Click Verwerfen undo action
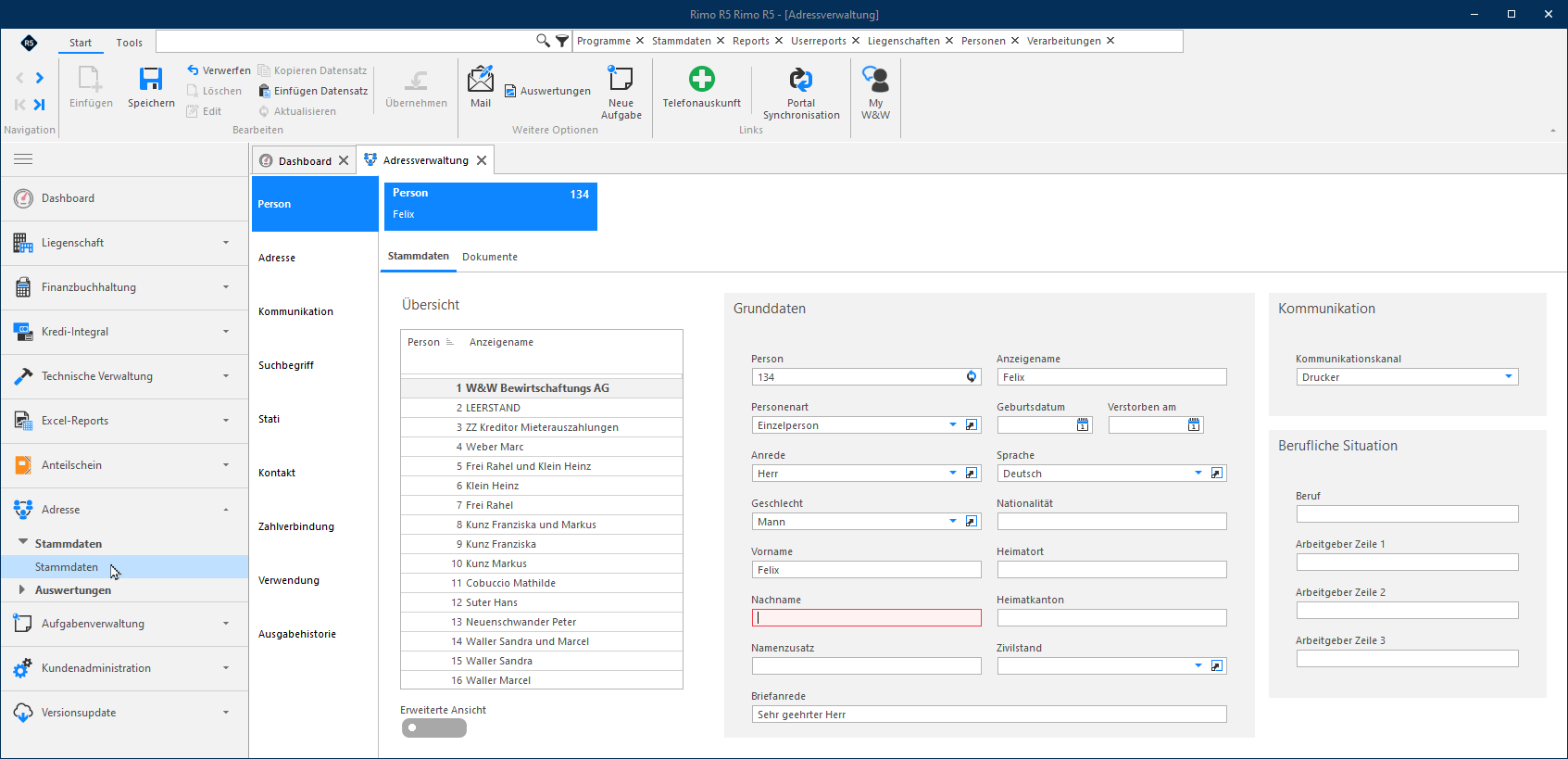 coord(219,70)
